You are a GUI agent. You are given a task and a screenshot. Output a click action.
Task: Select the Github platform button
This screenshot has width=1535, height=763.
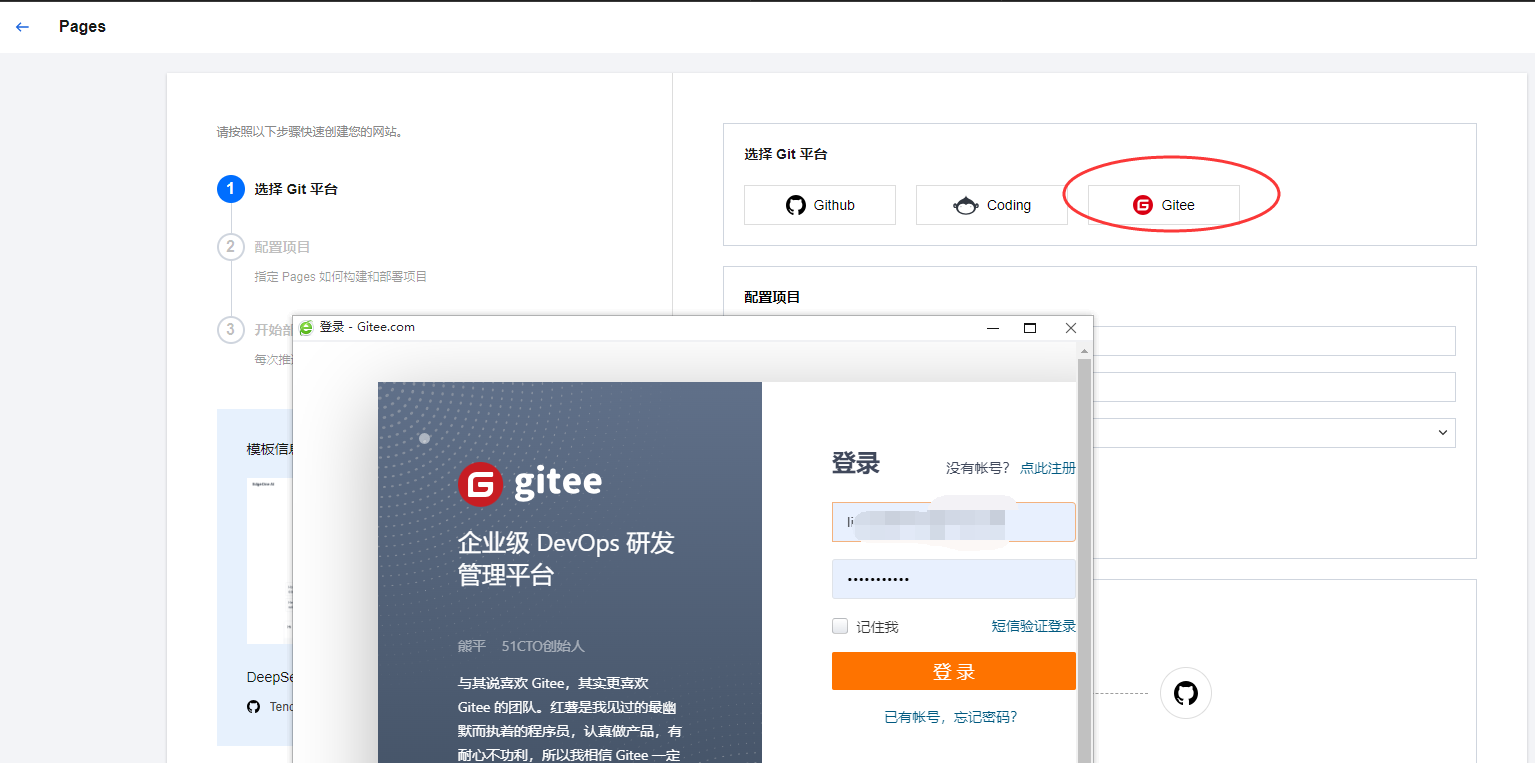(x=820, y=205)
